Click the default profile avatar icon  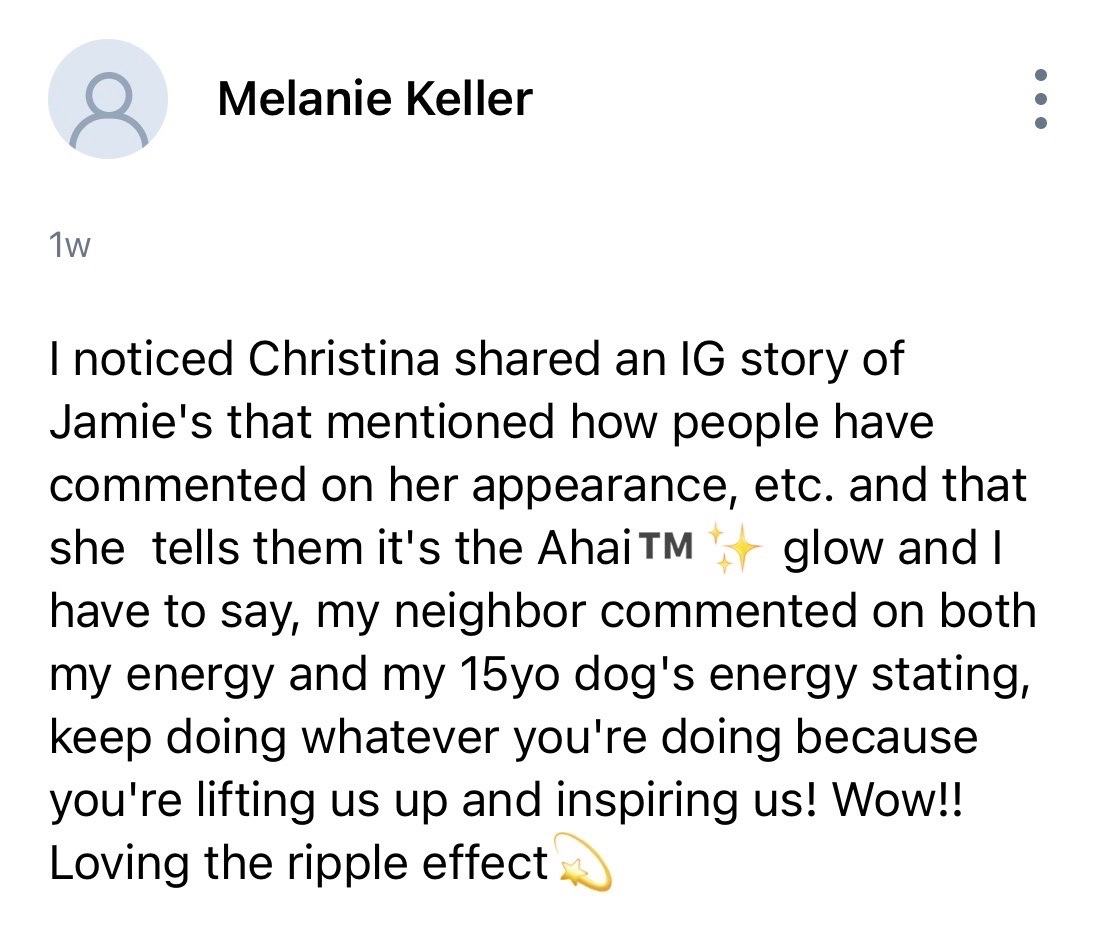pyautogui.click(x=107, y=99)
